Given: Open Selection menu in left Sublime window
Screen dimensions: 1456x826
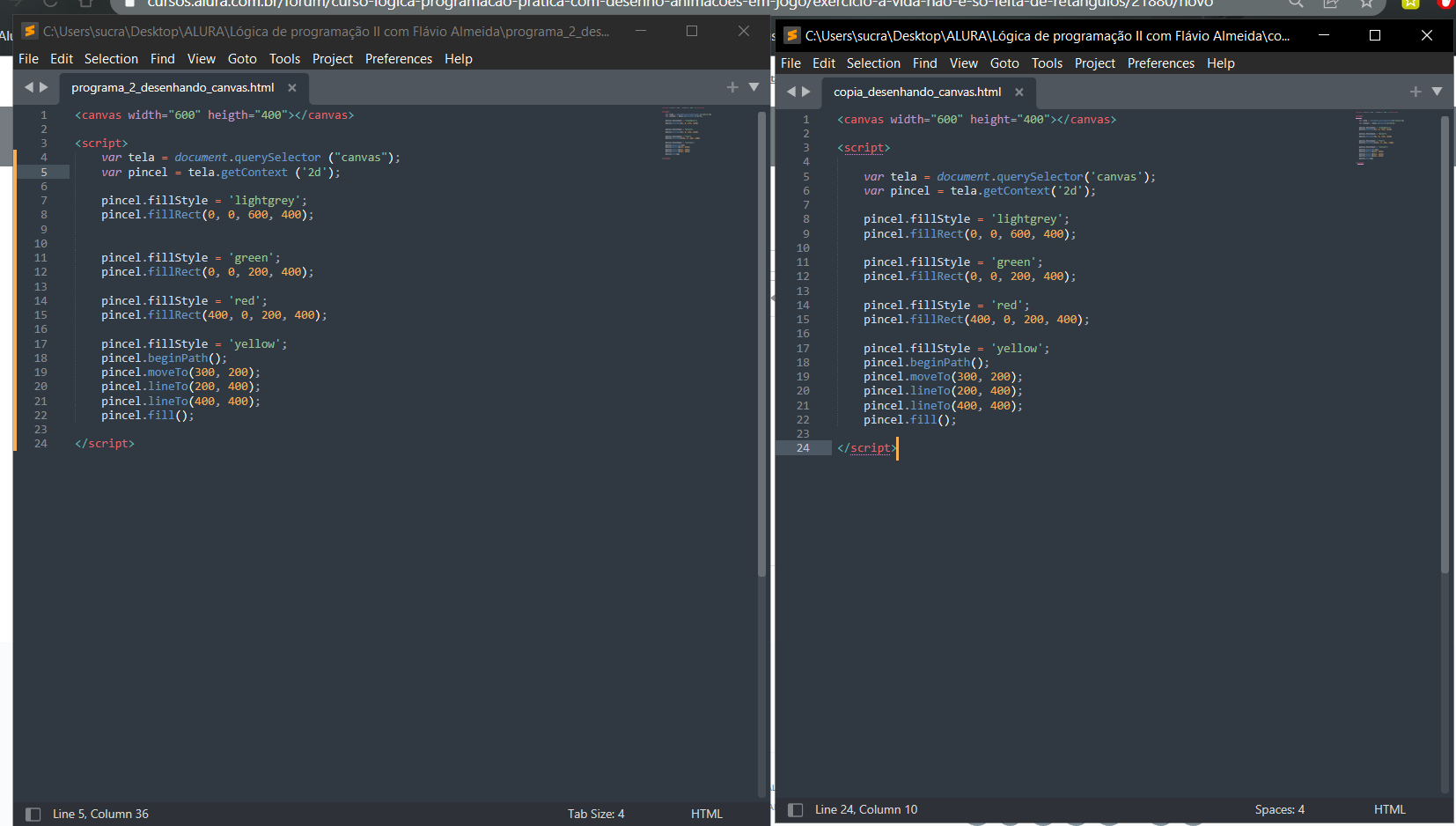Looking at the screenshot, I should [111, 59].
